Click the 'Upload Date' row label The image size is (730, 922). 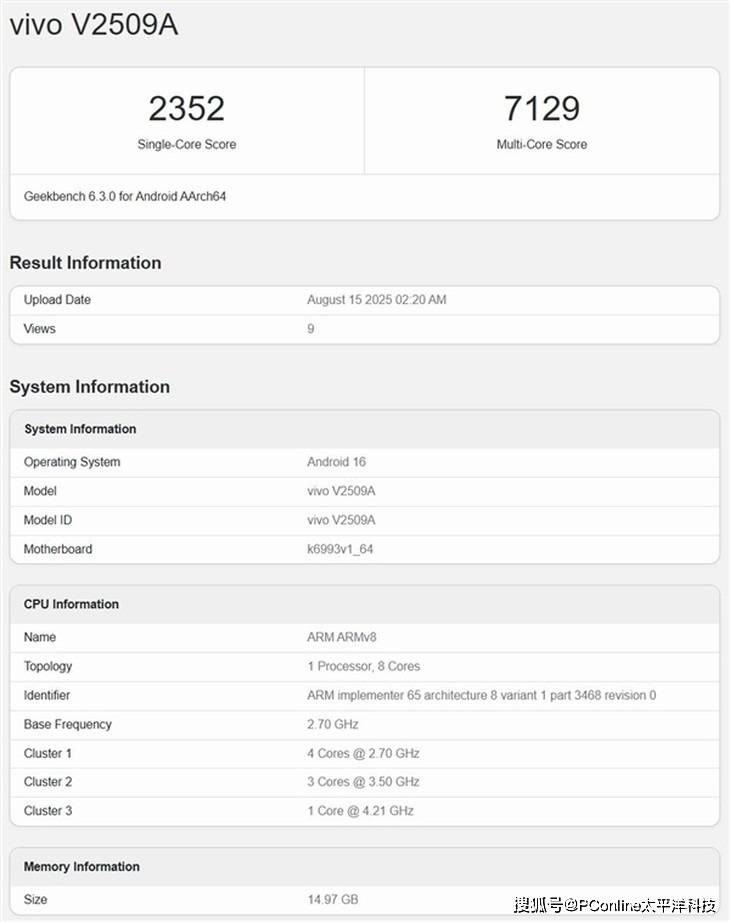click(57, 300)
